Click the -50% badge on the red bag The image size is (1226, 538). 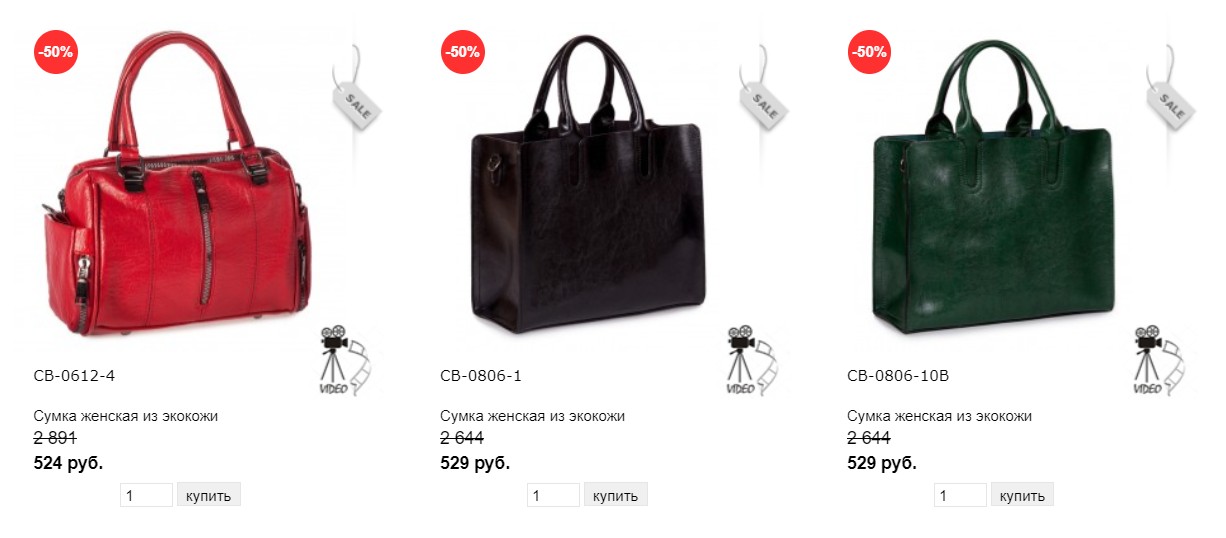point(56,52)
